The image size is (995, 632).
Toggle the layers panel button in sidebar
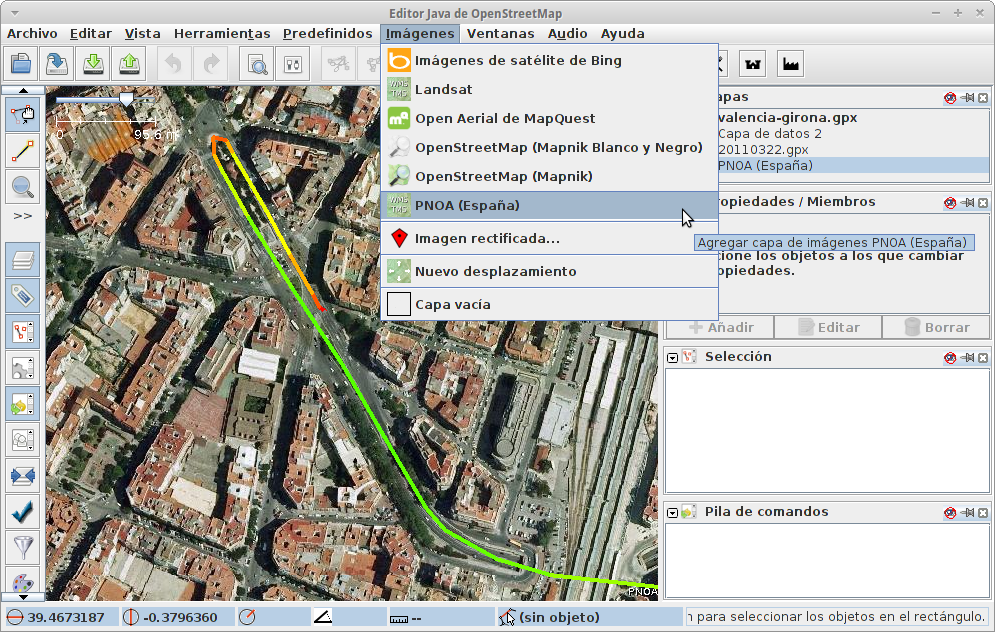[x=23, y=261]
